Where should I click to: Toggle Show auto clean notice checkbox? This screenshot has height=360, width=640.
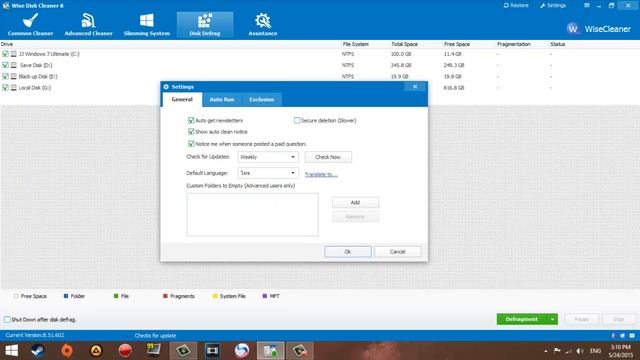pyautogui.click(x=191, y=131)
